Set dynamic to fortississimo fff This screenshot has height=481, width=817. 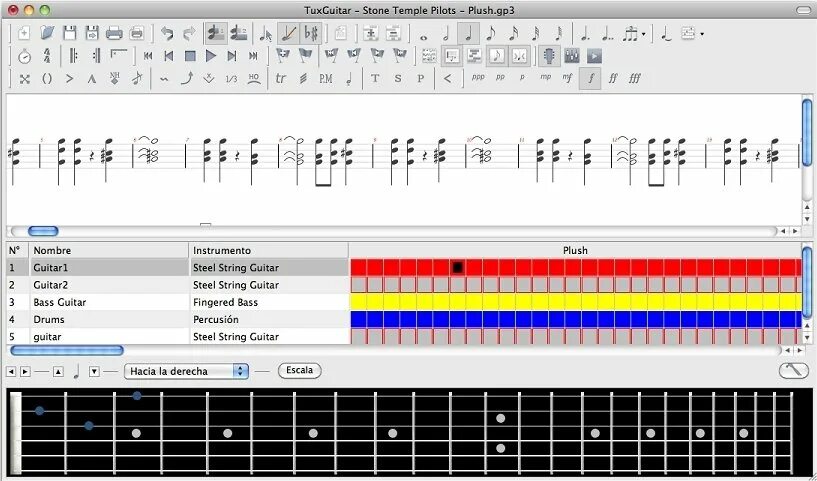point(634,79)
